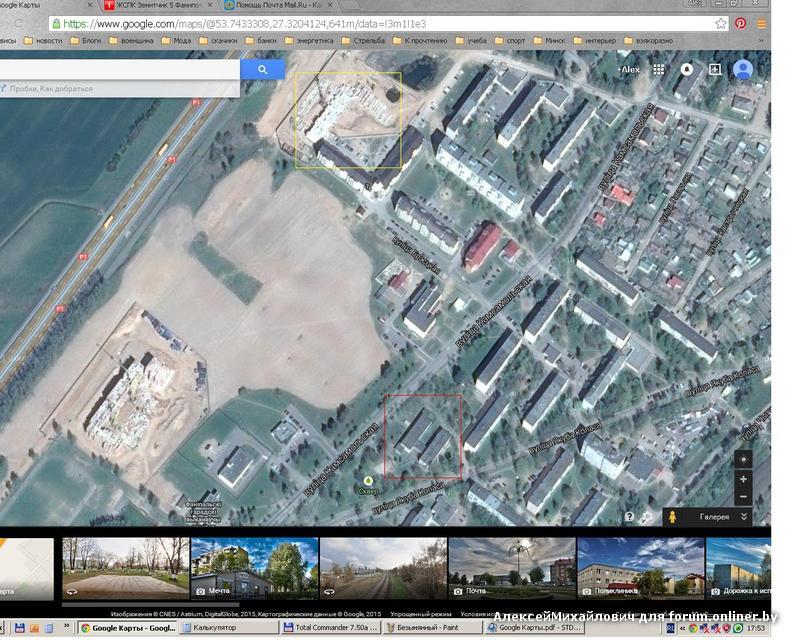The width and height of the screenshot is (800, 640).
Task: Open the К прочтению bookmarks folder
Action: (x=420, y=40)
